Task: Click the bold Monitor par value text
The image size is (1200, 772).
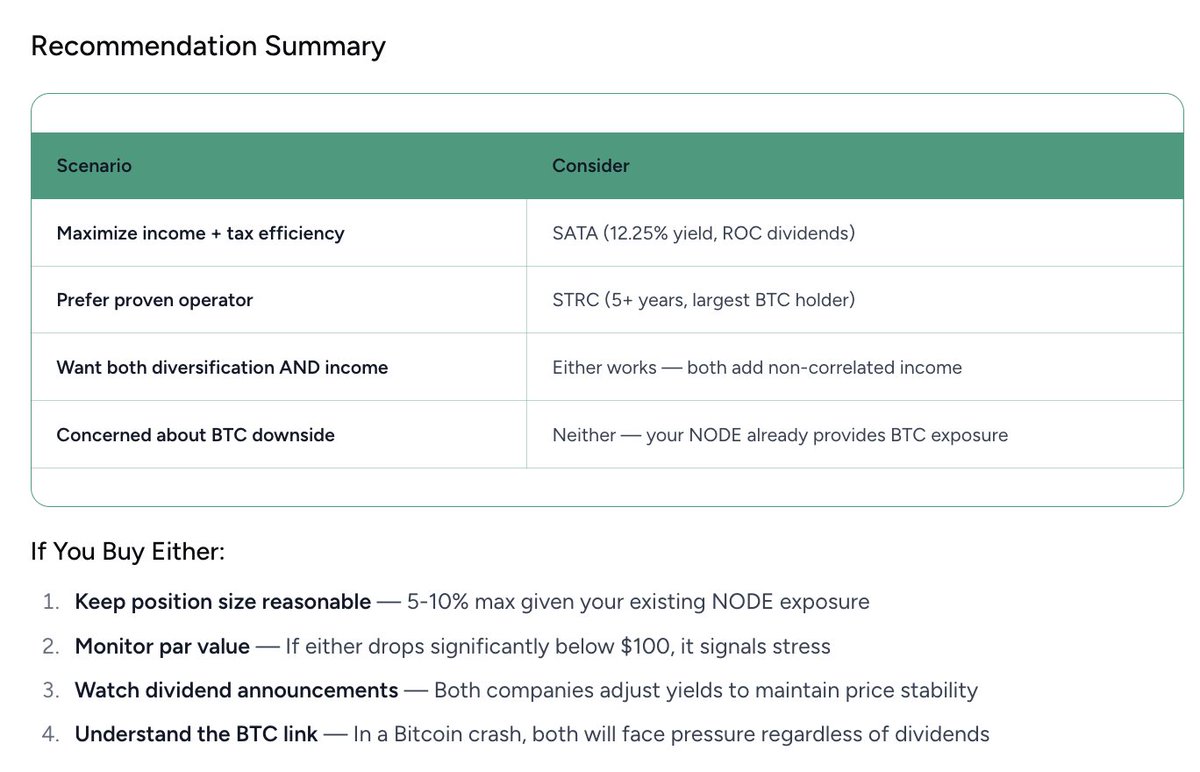Action: tap(162, 646)
